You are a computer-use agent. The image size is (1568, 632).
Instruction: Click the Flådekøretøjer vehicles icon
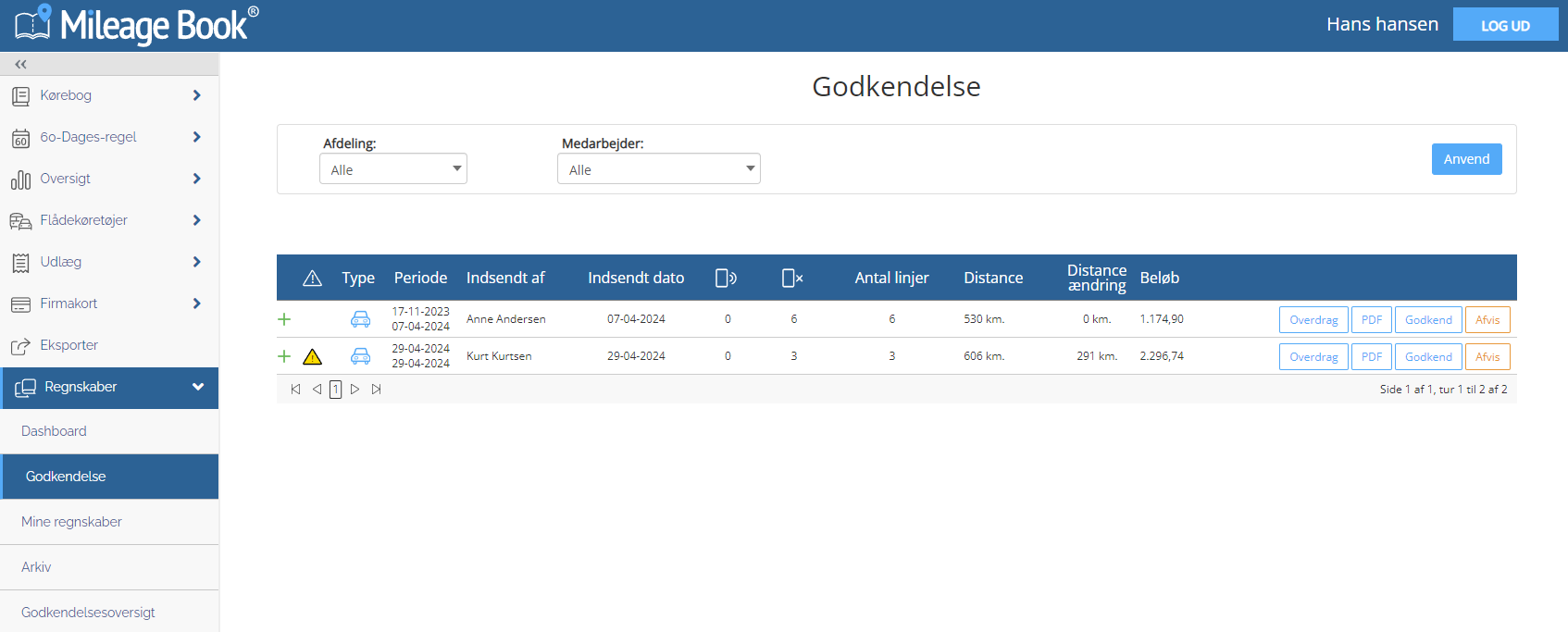(x=20, y=221)
